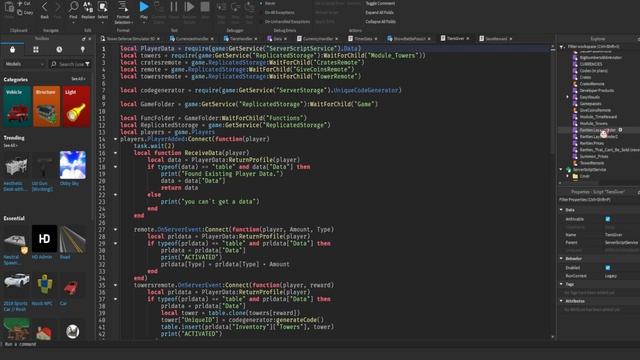640x360 pixels.
Task: Click the Stop square icon
Action: (205, 7)
